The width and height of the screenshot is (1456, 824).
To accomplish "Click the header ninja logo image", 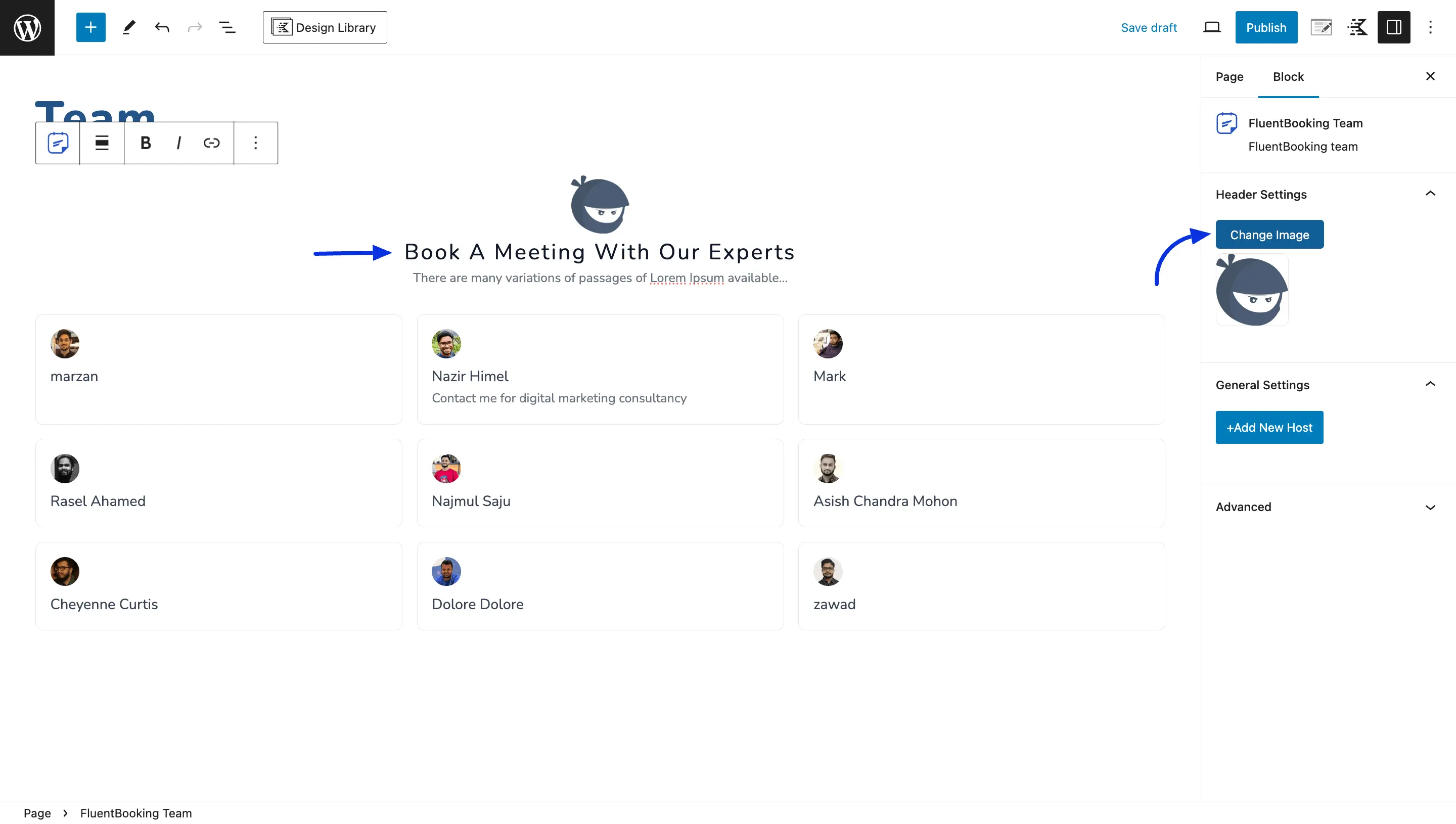I will (x=600, y=204).
